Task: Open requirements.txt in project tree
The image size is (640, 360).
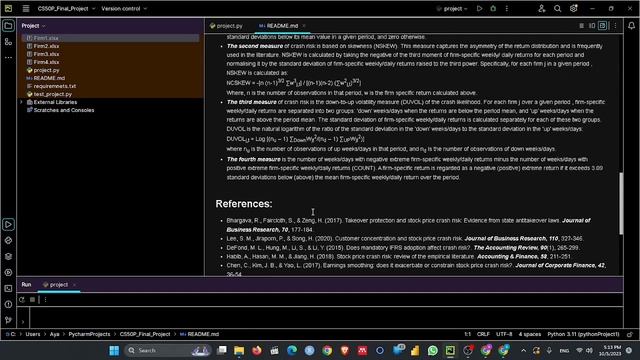Action: click(x=54, y=86)
